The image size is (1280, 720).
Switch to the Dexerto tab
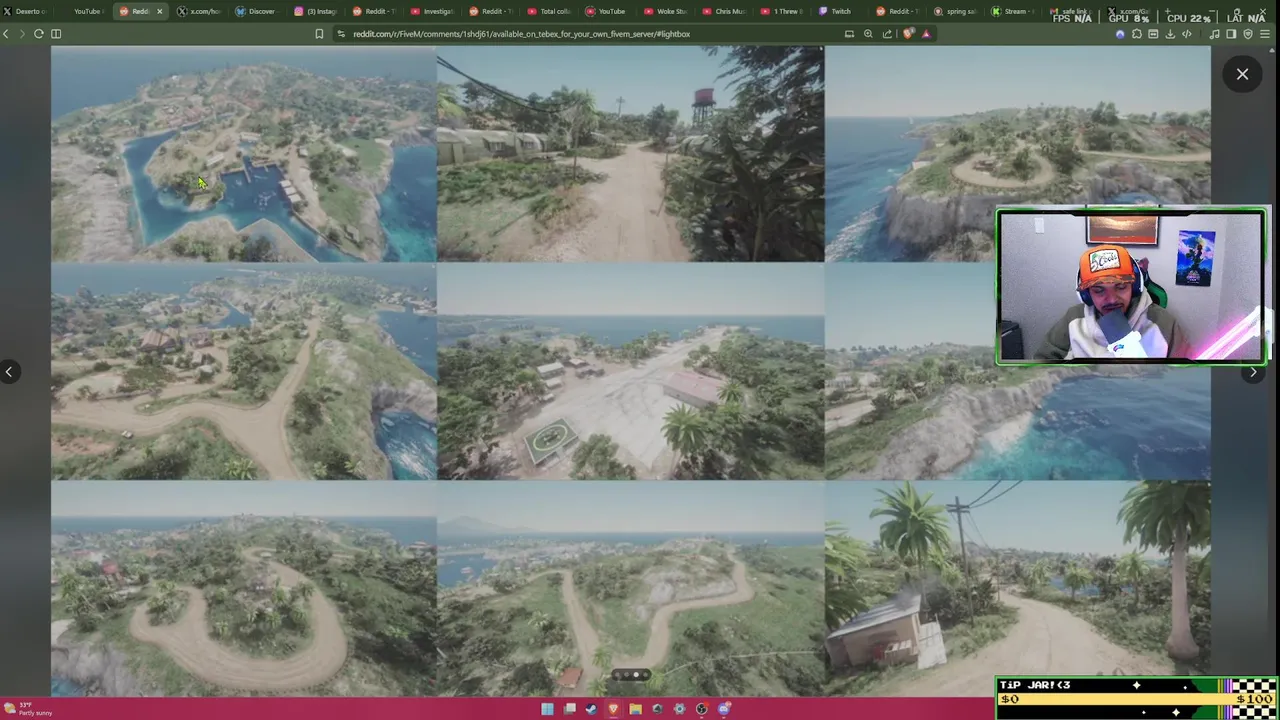pyautogui.click(x=25, y=11)
